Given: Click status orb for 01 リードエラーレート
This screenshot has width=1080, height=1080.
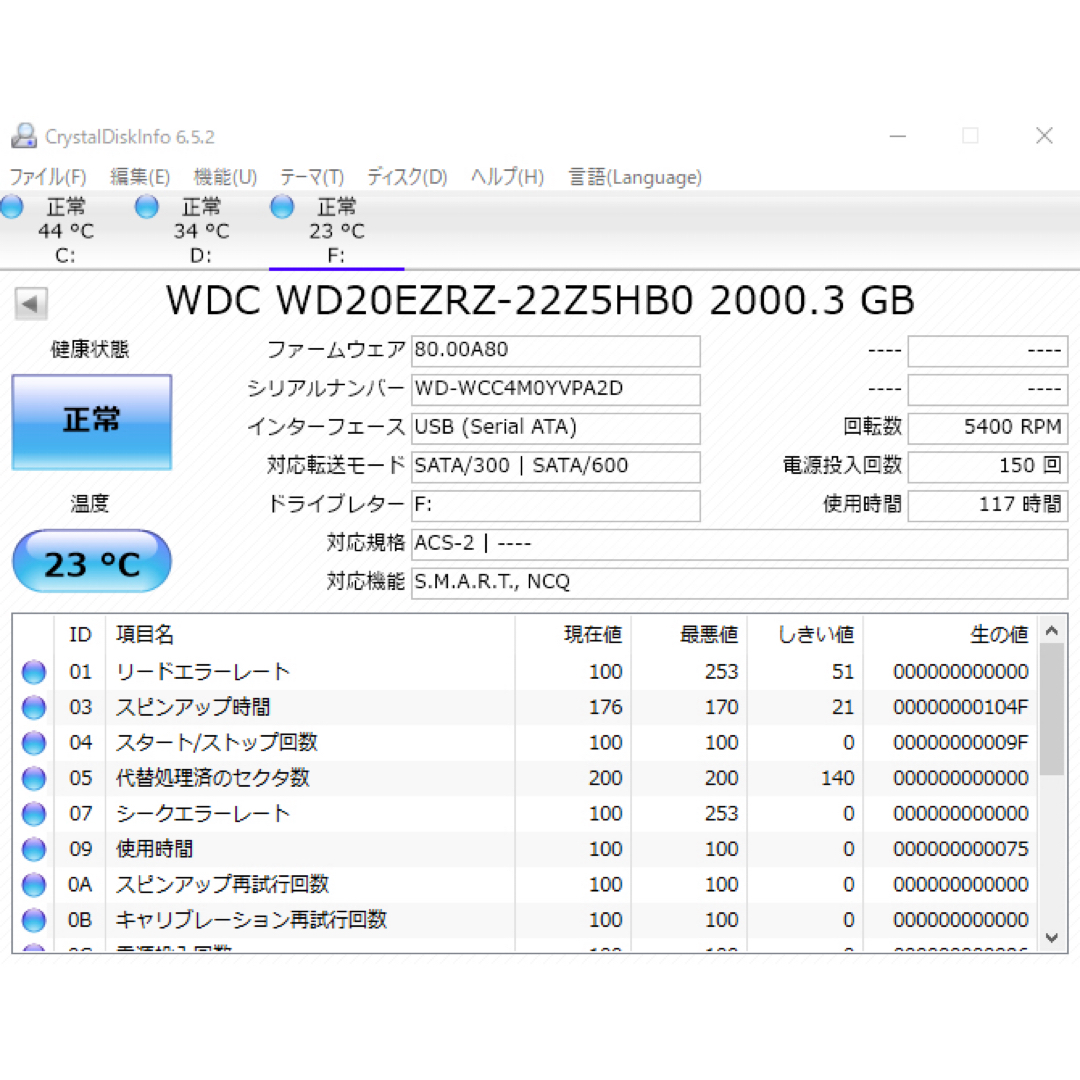Looking at the screenshot, I should point(34,672).
